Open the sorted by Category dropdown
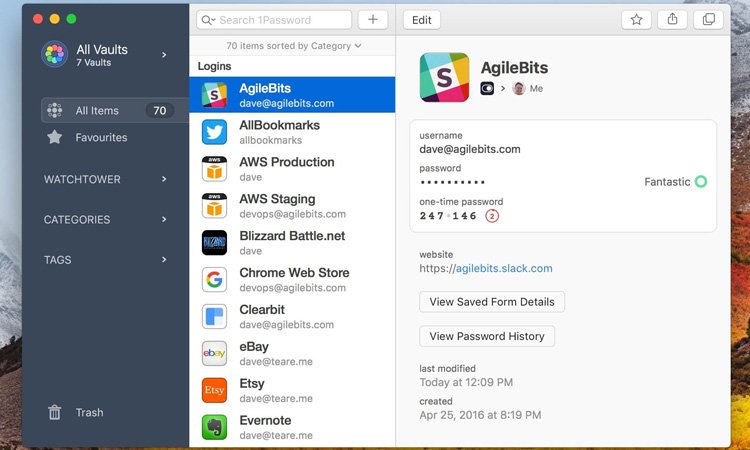 coord(293,46)
